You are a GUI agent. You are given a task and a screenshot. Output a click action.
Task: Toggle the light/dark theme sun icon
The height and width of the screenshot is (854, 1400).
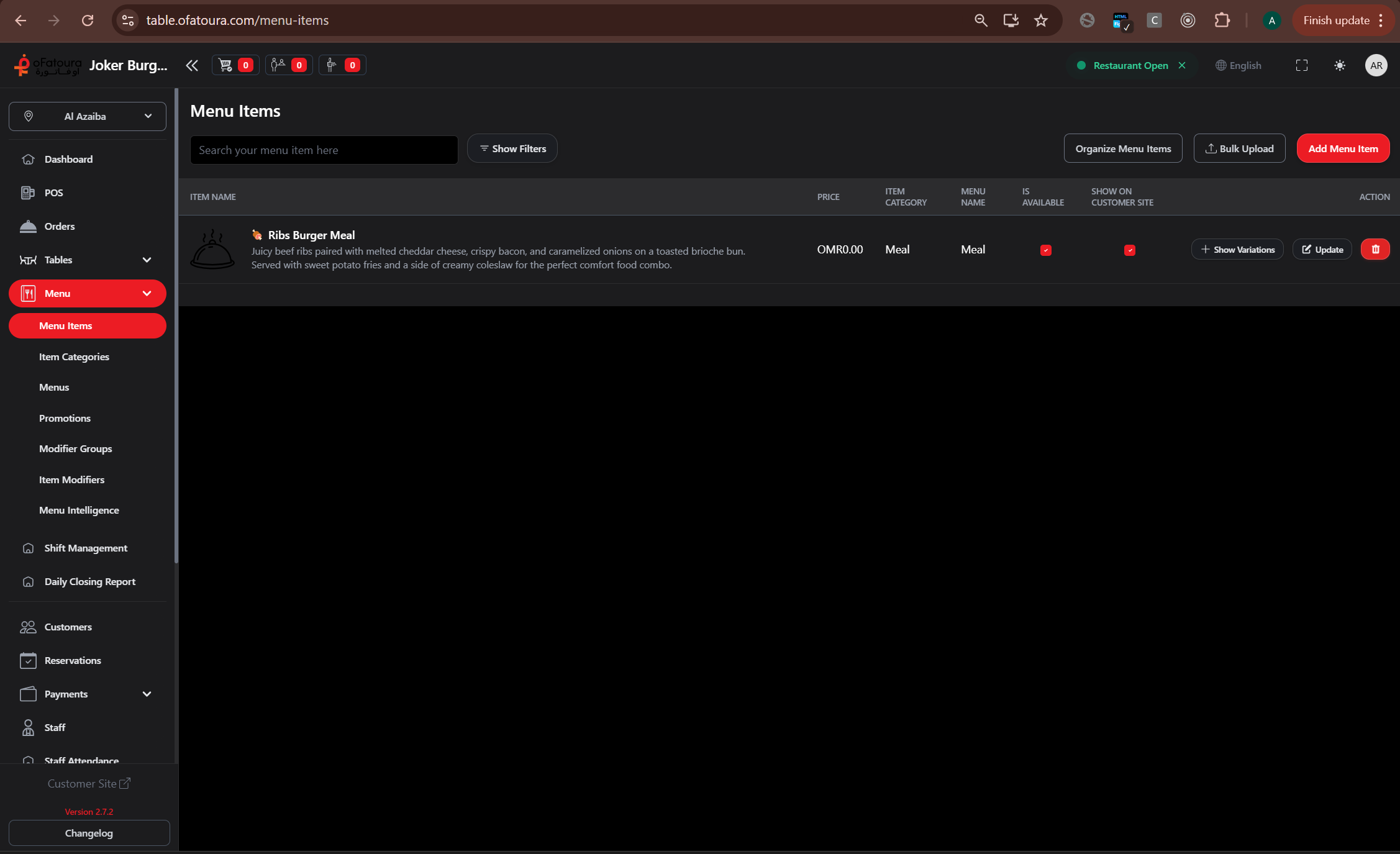1340,65
